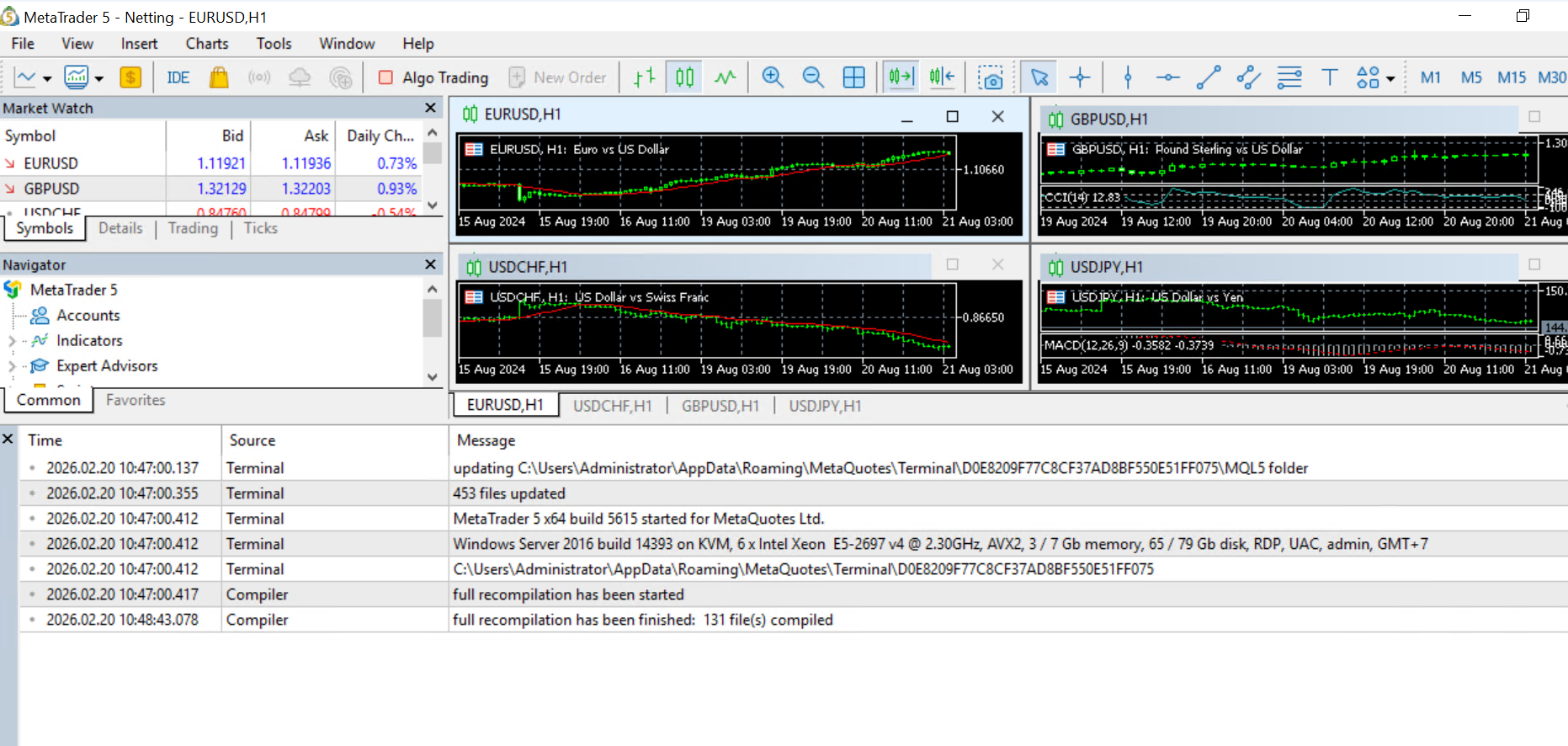The width and height of the screenshot is (1568, 746).
Task: Open the shapes objects dropdown arrow
Action: (x=1390, y=78)
